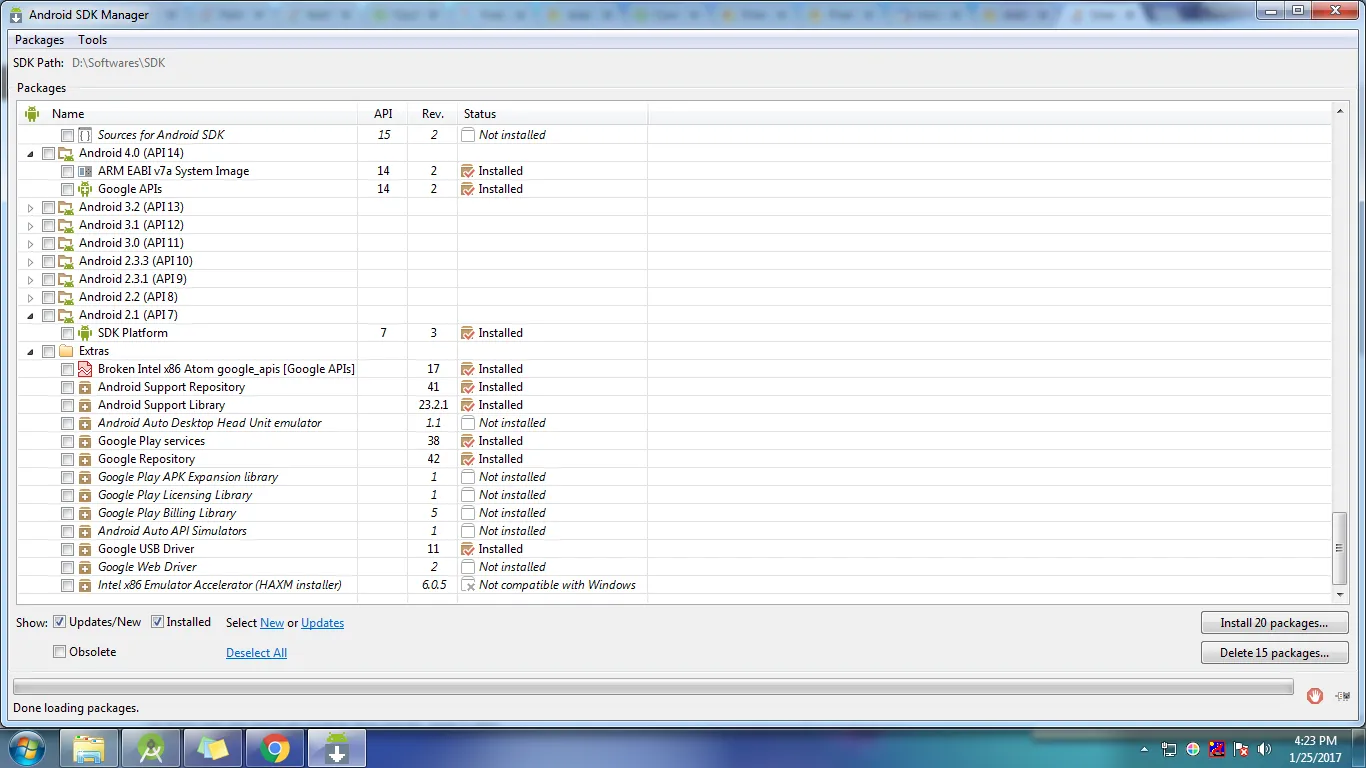Open the SDK Manager log window icon
The width and height of the screenshot is (1366, 768).
pos(1342,695)
